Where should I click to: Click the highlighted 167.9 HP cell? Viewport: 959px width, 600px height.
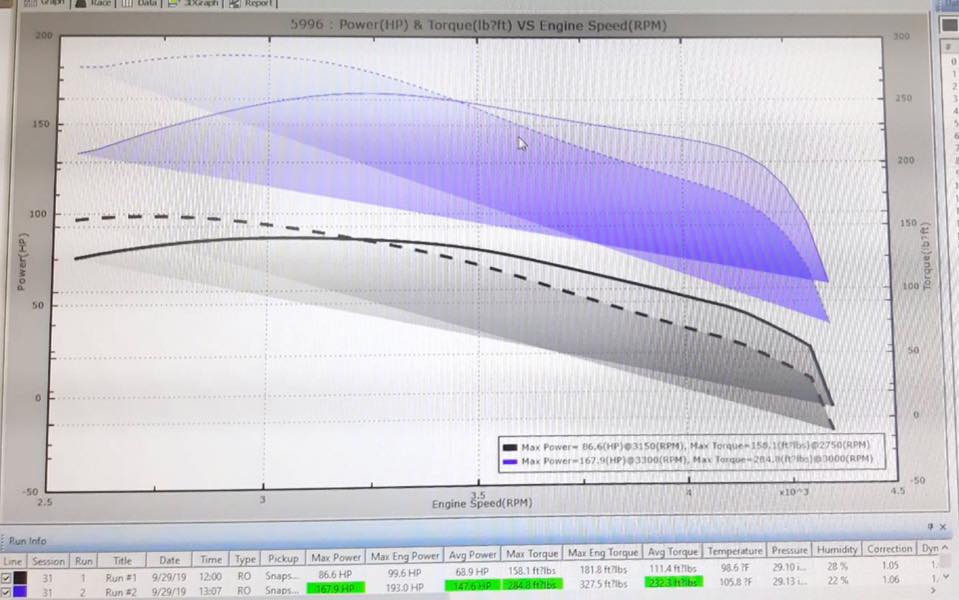click(335, 588)
